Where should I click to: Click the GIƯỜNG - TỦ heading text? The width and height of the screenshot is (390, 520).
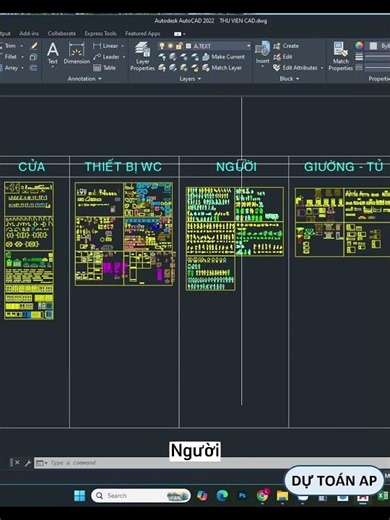pyautogui.click(x=344, y=166)
